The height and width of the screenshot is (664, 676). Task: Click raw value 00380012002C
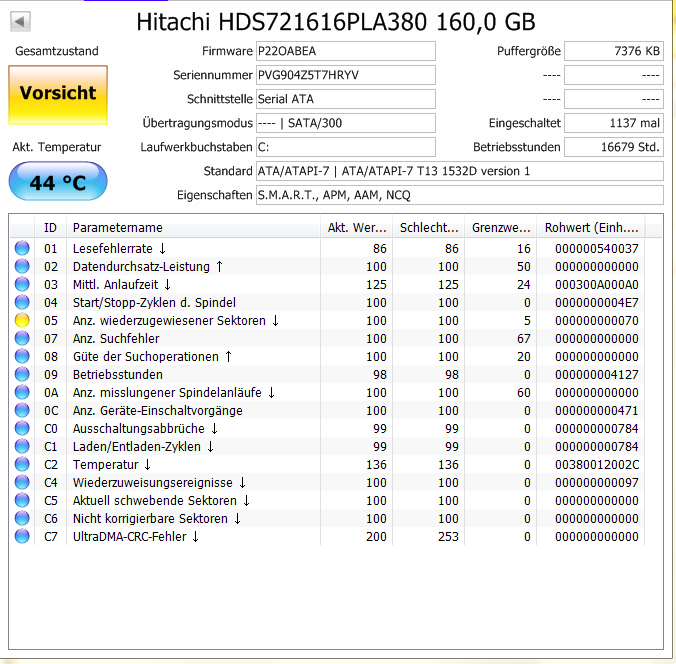click(x=597, y=465)
